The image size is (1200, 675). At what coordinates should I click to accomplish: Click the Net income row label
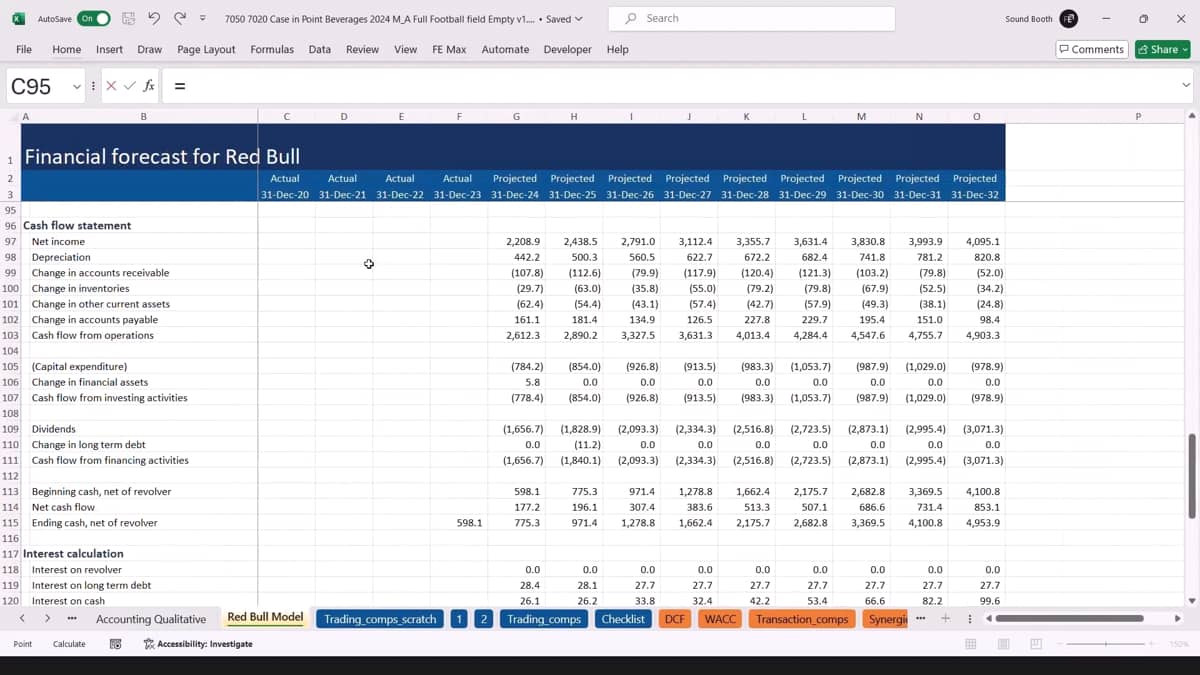click(58, 241)
